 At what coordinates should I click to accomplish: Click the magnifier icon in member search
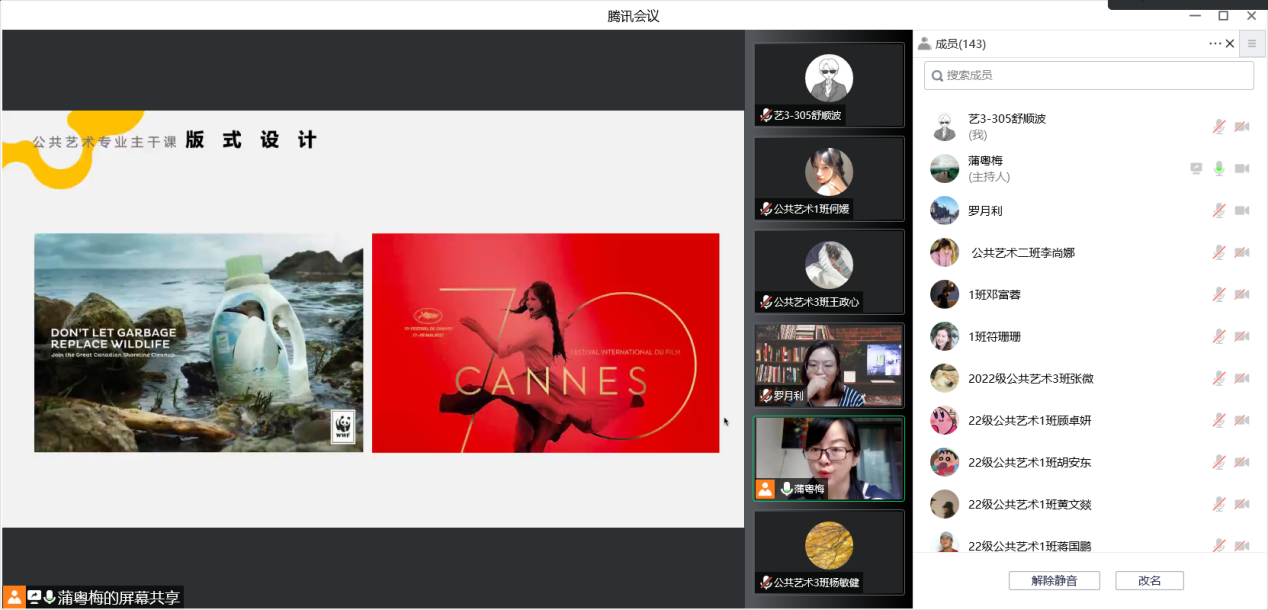pyautogui.click(x=936, y=76)
